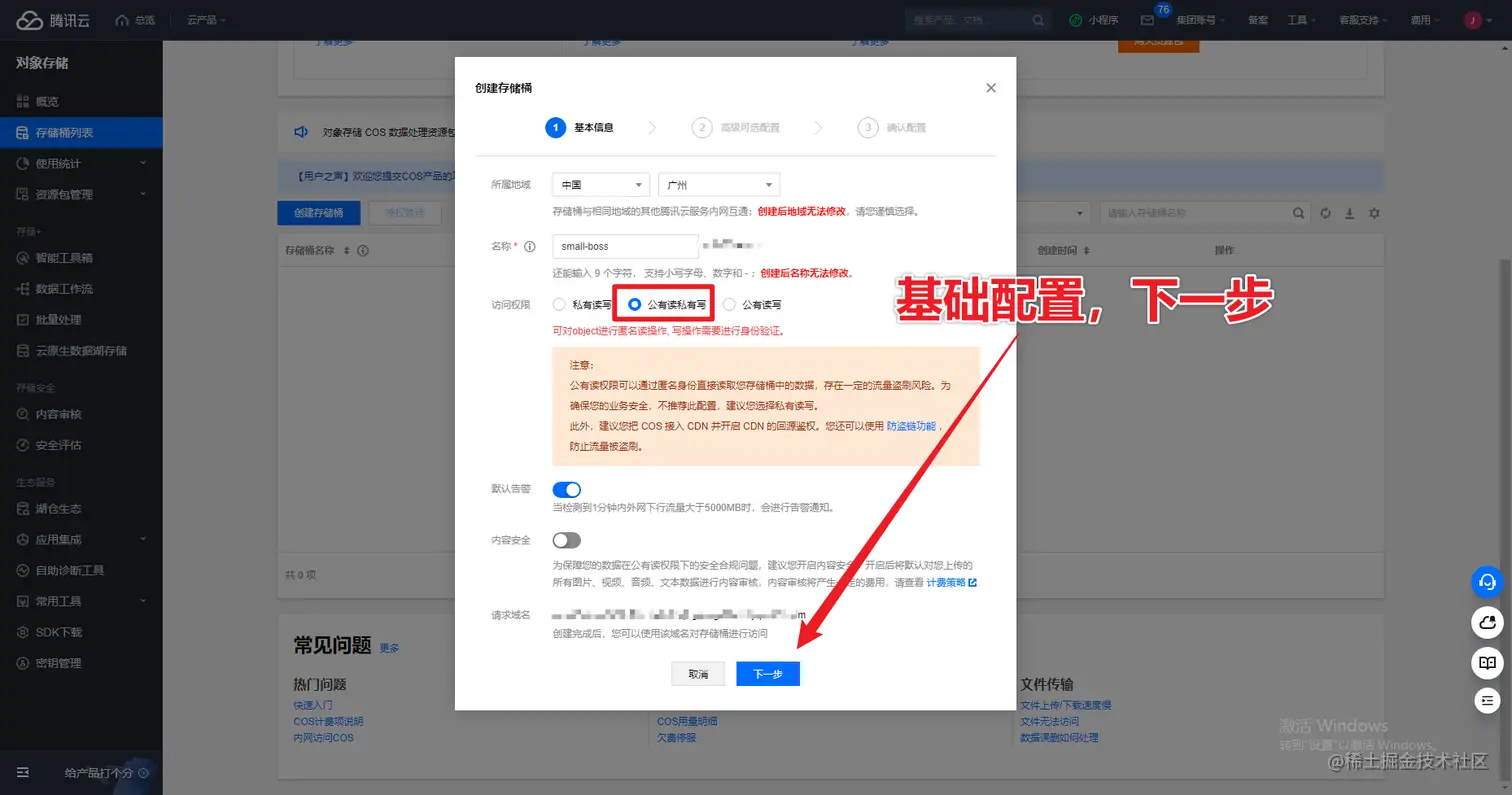Open the 总览 home icon
The width and height of the screenshot is (1512, 795).
pos(122,20)
